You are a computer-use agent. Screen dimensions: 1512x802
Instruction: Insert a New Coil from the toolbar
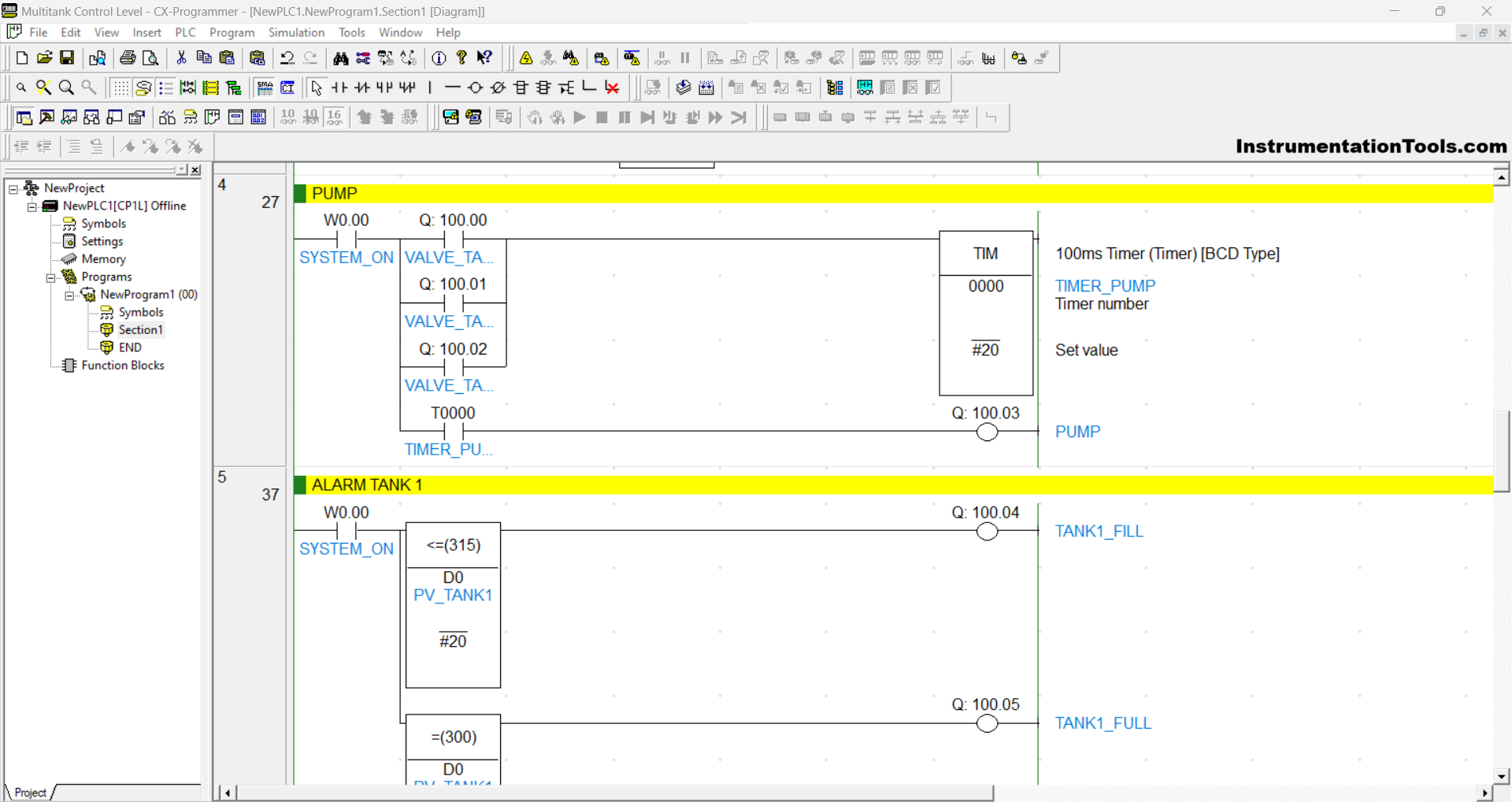click(x=475, y=87)
